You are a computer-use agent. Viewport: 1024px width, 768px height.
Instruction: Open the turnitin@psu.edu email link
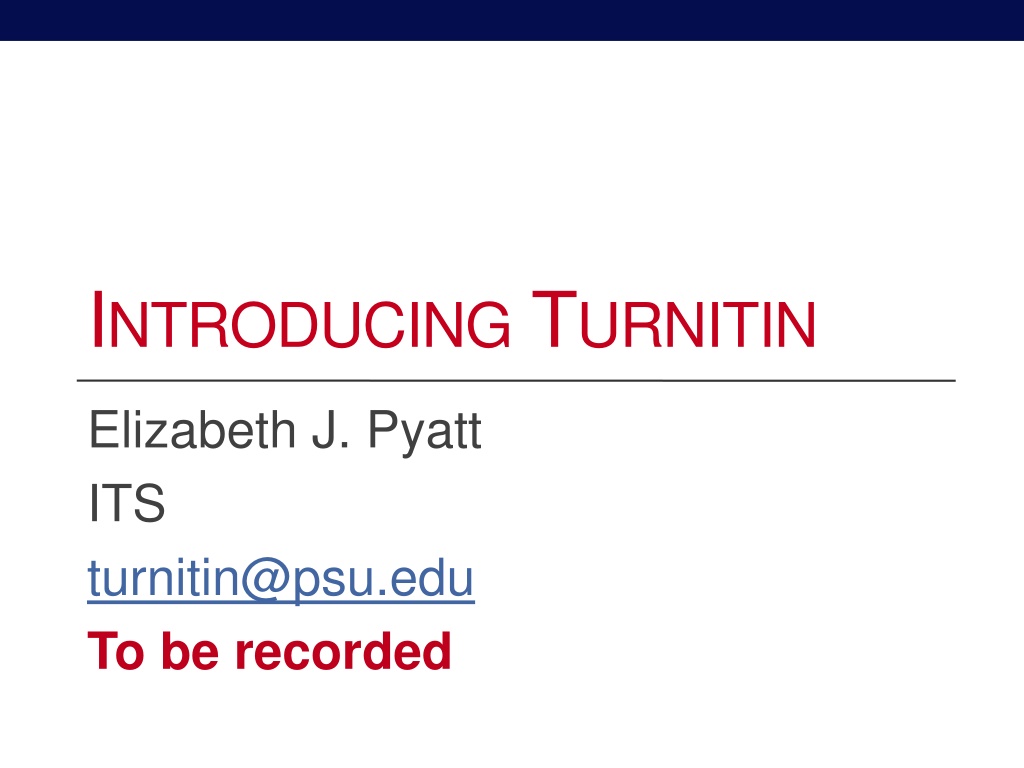click(x=281, y=579)
